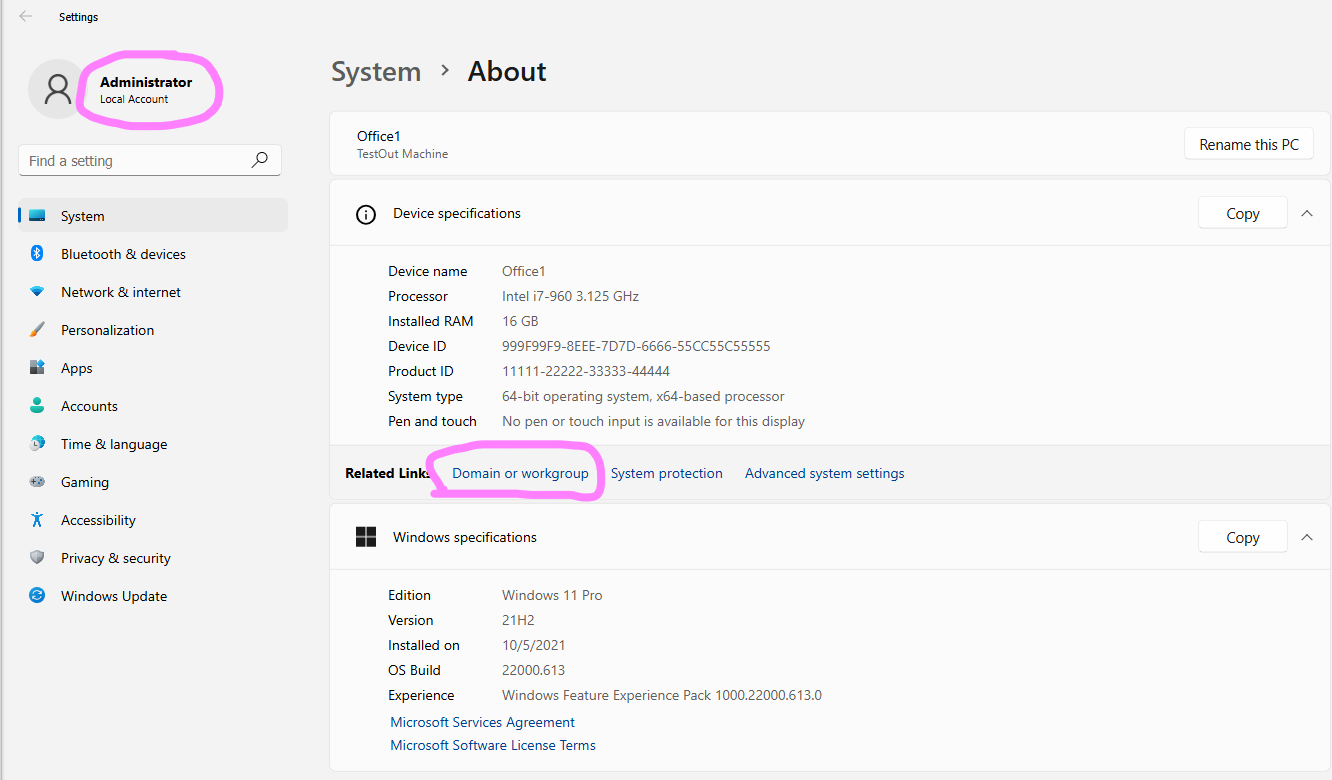Click the Bluetooth icon in sidebar
Screen dimensions: 1332x780
[37, 254]
